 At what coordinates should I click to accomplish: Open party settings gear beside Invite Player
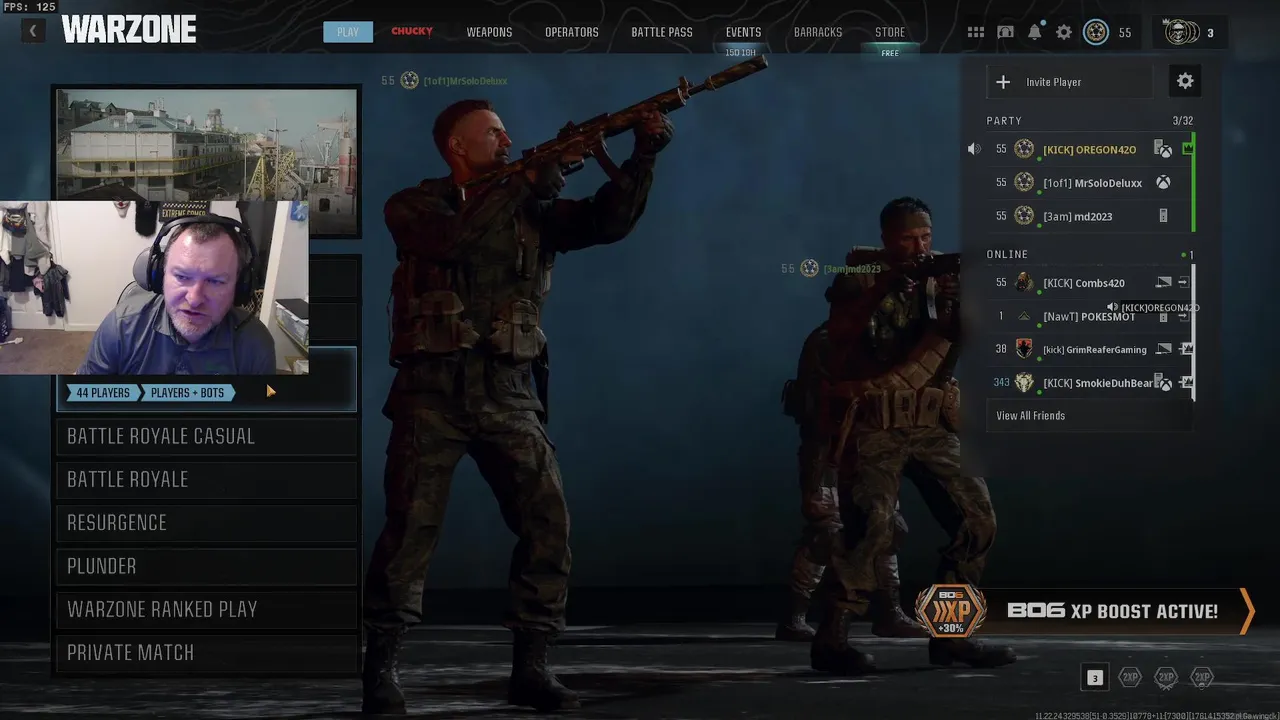coord(1185,81)
